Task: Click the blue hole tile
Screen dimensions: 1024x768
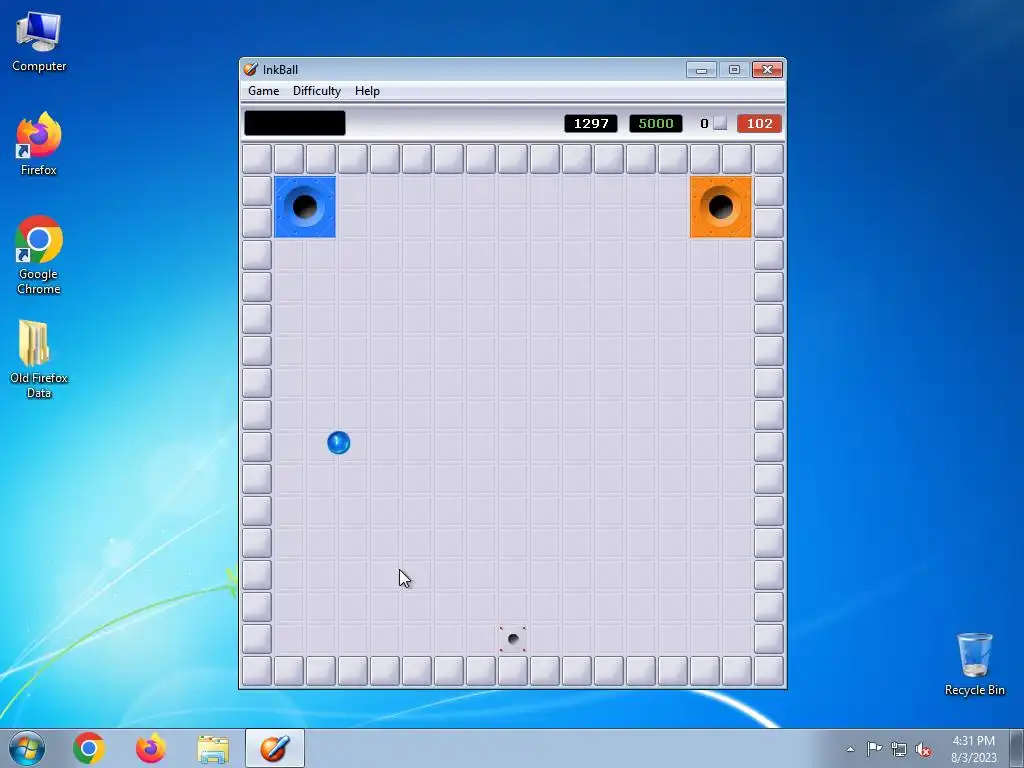Action: point(305,207)
